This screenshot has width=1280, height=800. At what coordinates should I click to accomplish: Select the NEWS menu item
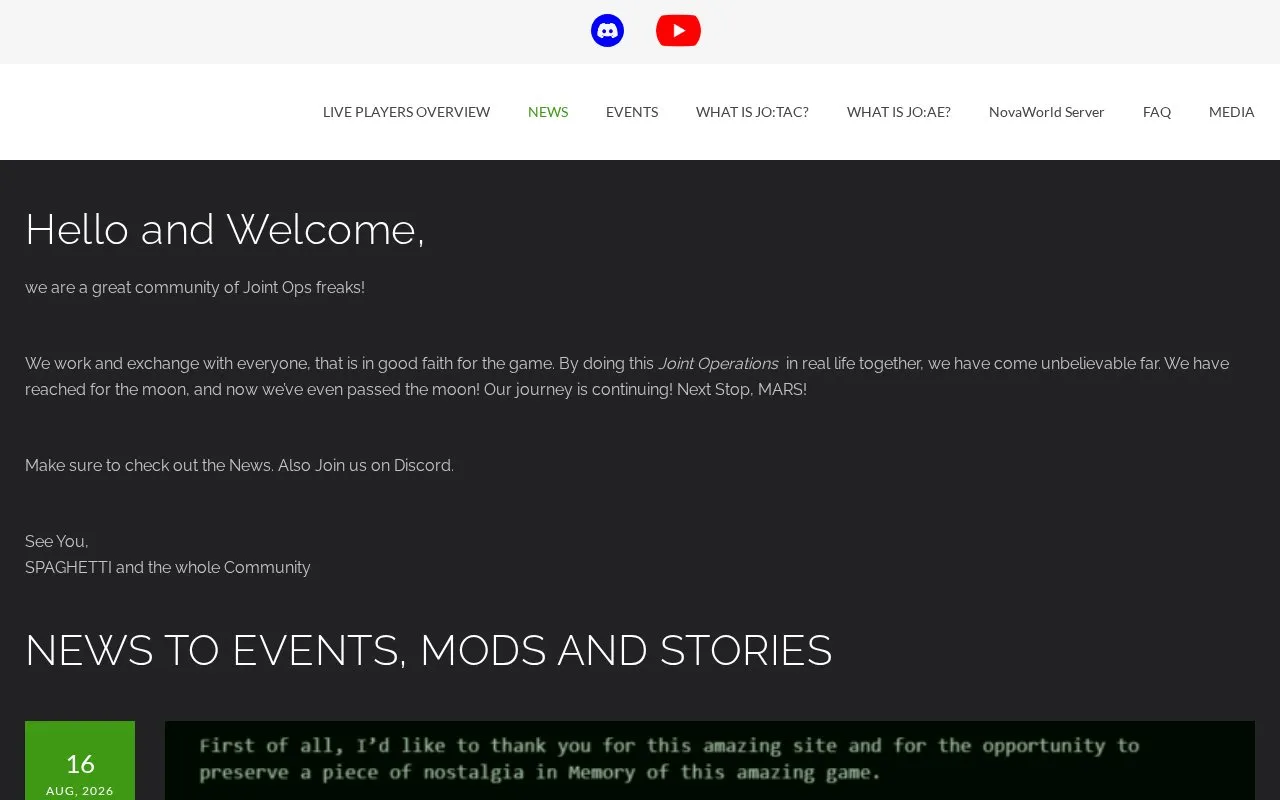click(548, 112)
